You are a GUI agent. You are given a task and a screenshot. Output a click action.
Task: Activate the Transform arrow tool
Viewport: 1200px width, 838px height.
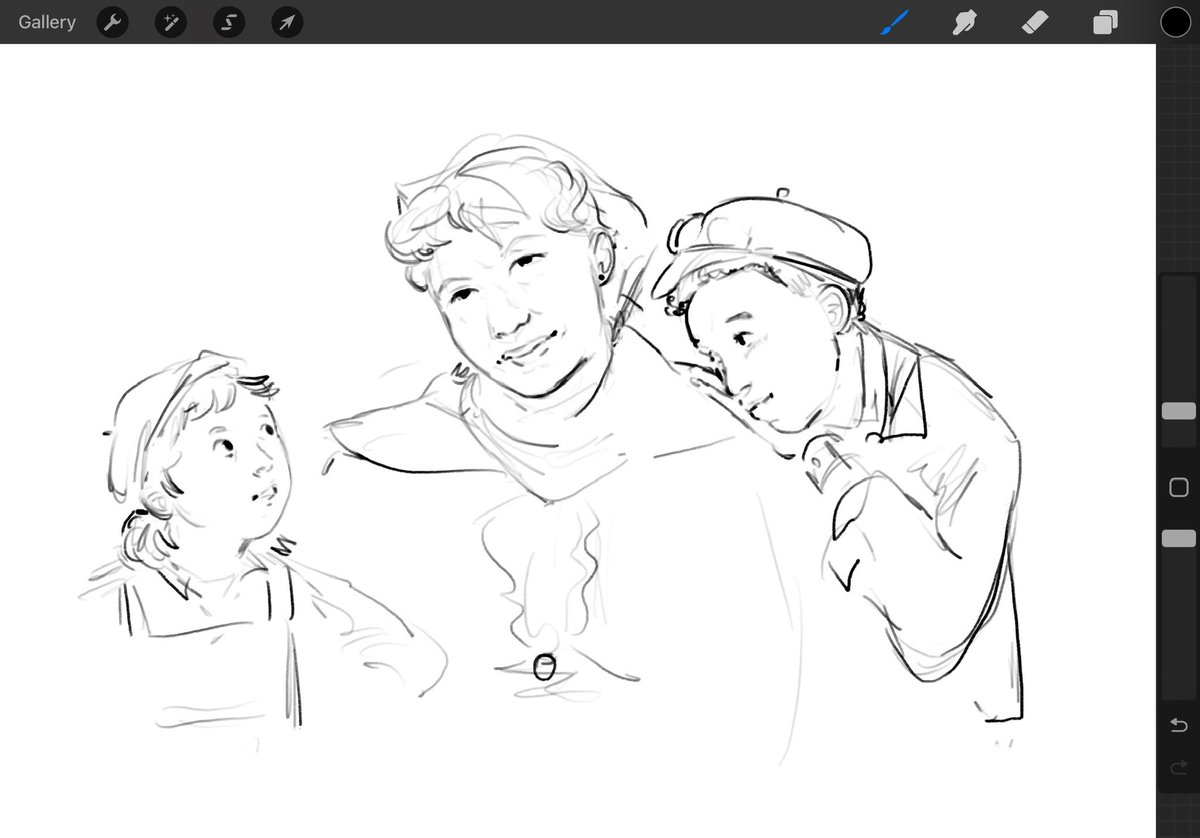(x=287, y=22)
